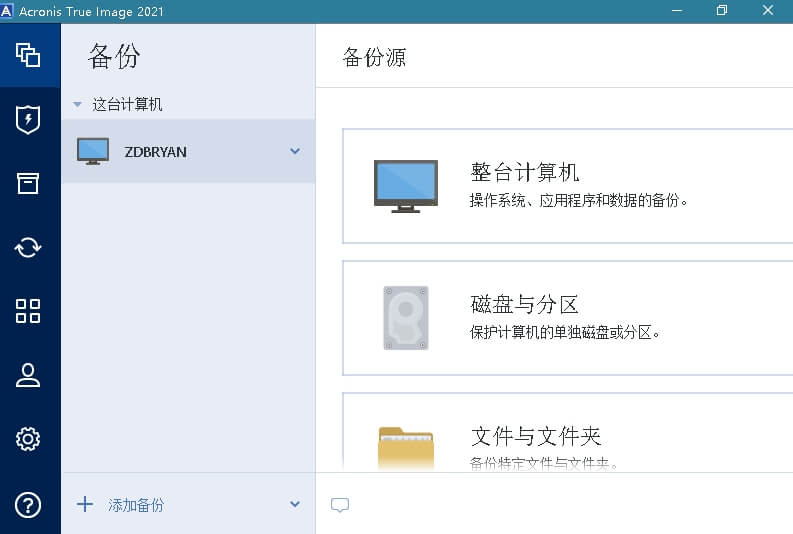Close the Acronis True Image window
Screen dimensions: 793x534
click(x=768, y=11)
